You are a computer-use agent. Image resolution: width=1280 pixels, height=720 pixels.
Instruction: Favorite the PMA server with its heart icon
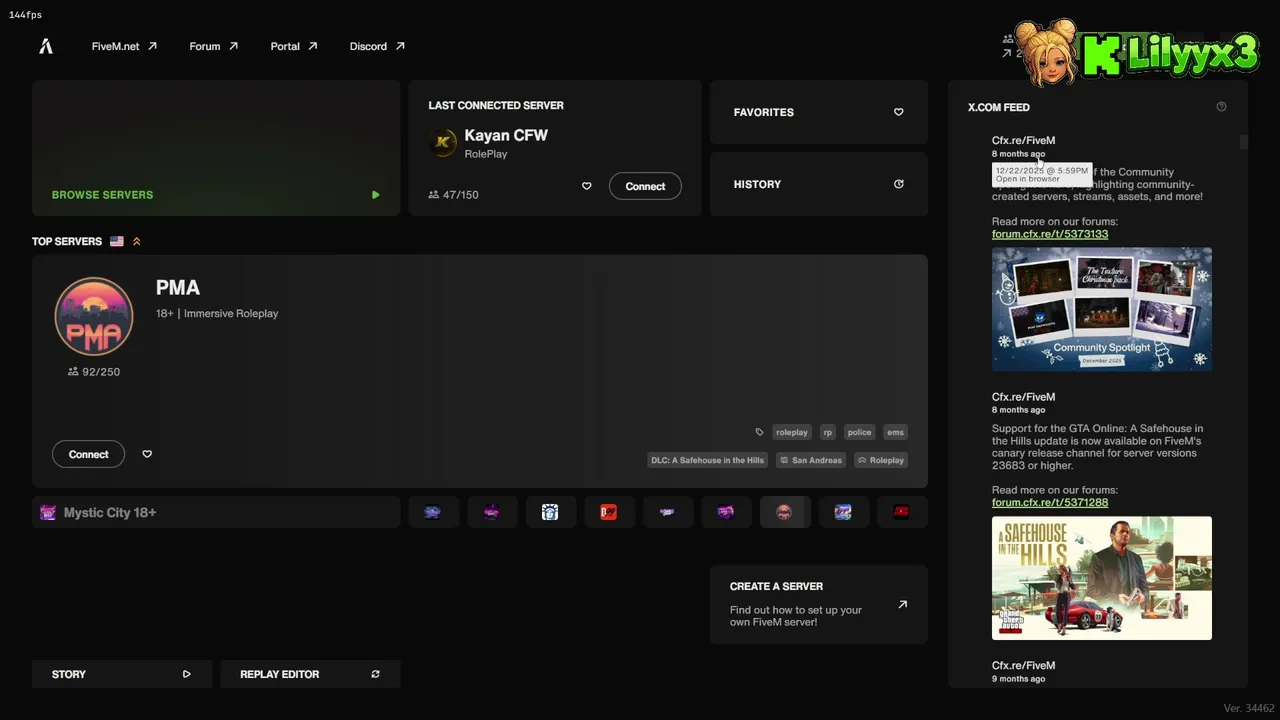click(147, 454)
